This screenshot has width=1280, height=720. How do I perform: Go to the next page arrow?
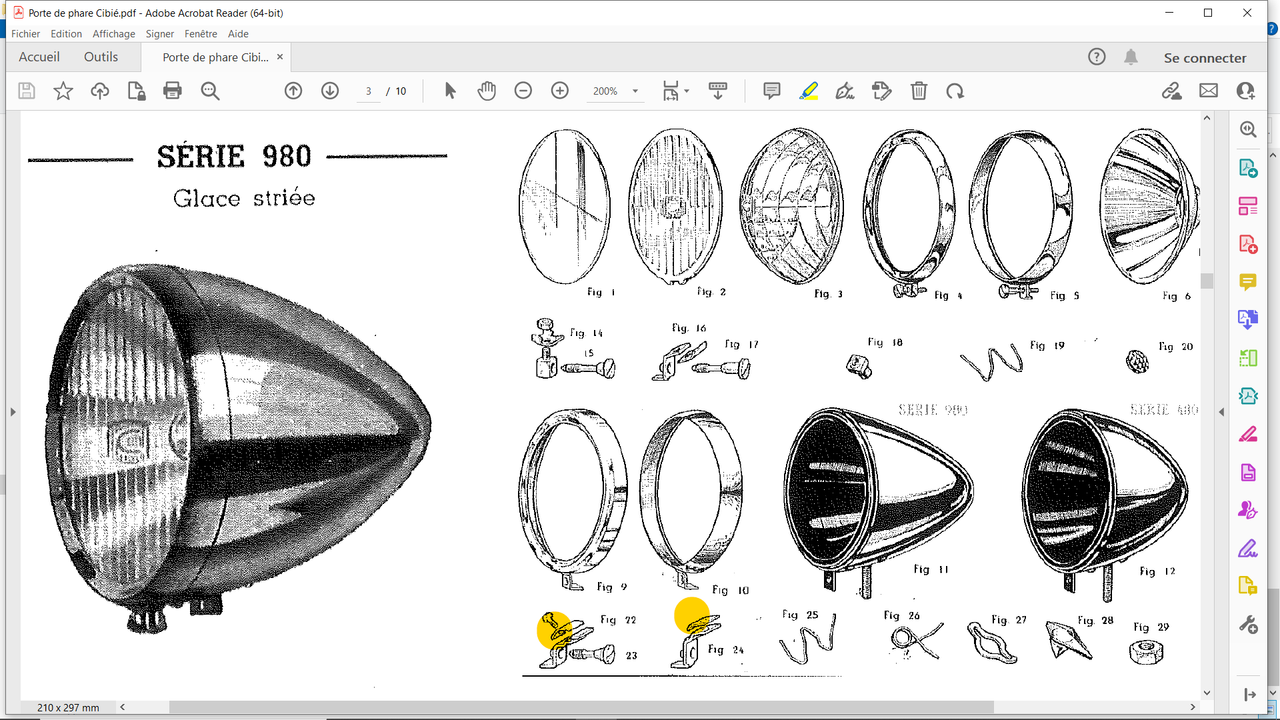click(330, 91)
